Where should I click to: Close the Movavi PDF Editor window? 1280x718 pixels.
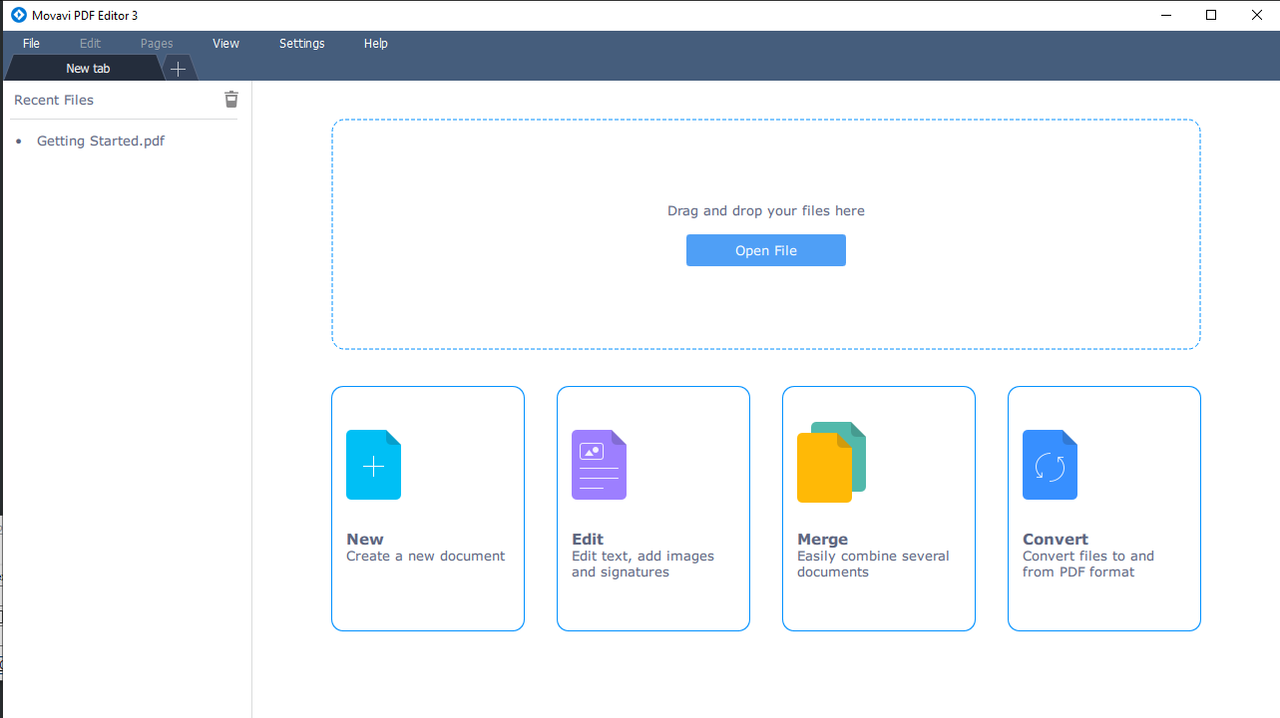tap(1257, 15)
